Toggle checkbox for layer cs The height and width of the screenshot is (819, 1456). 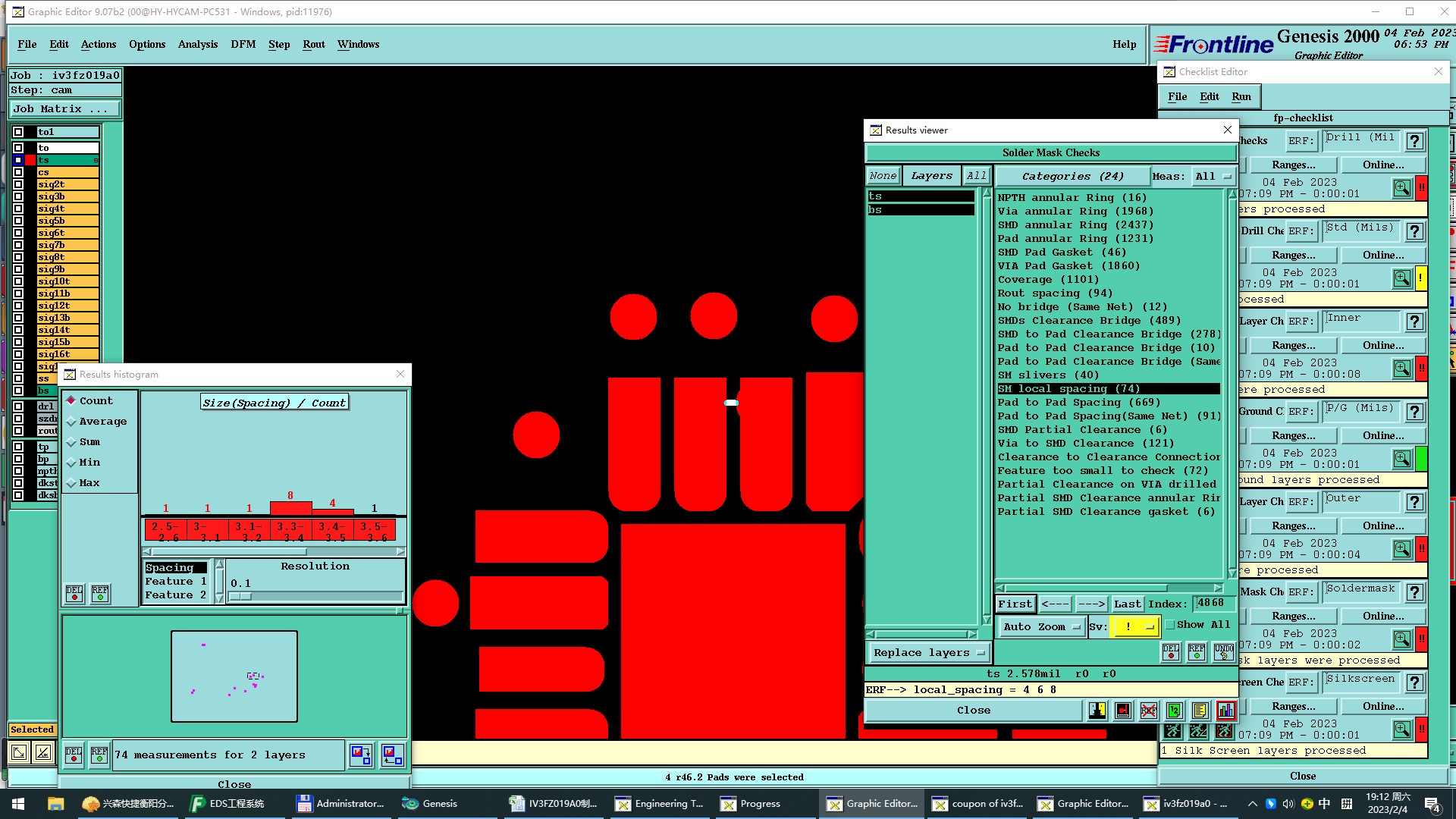coord(18,172)
